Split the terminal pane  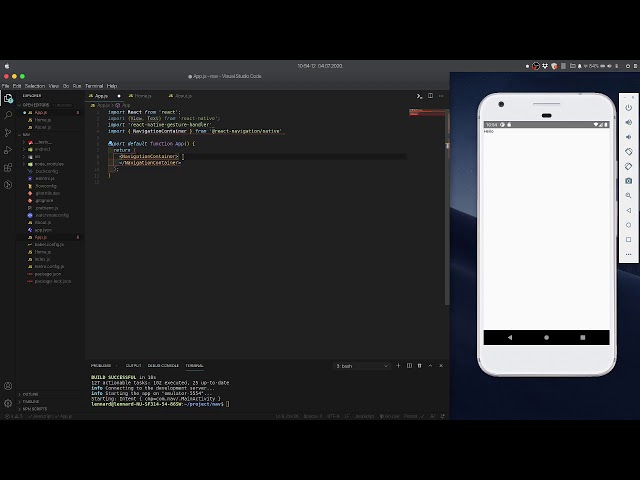409,366
